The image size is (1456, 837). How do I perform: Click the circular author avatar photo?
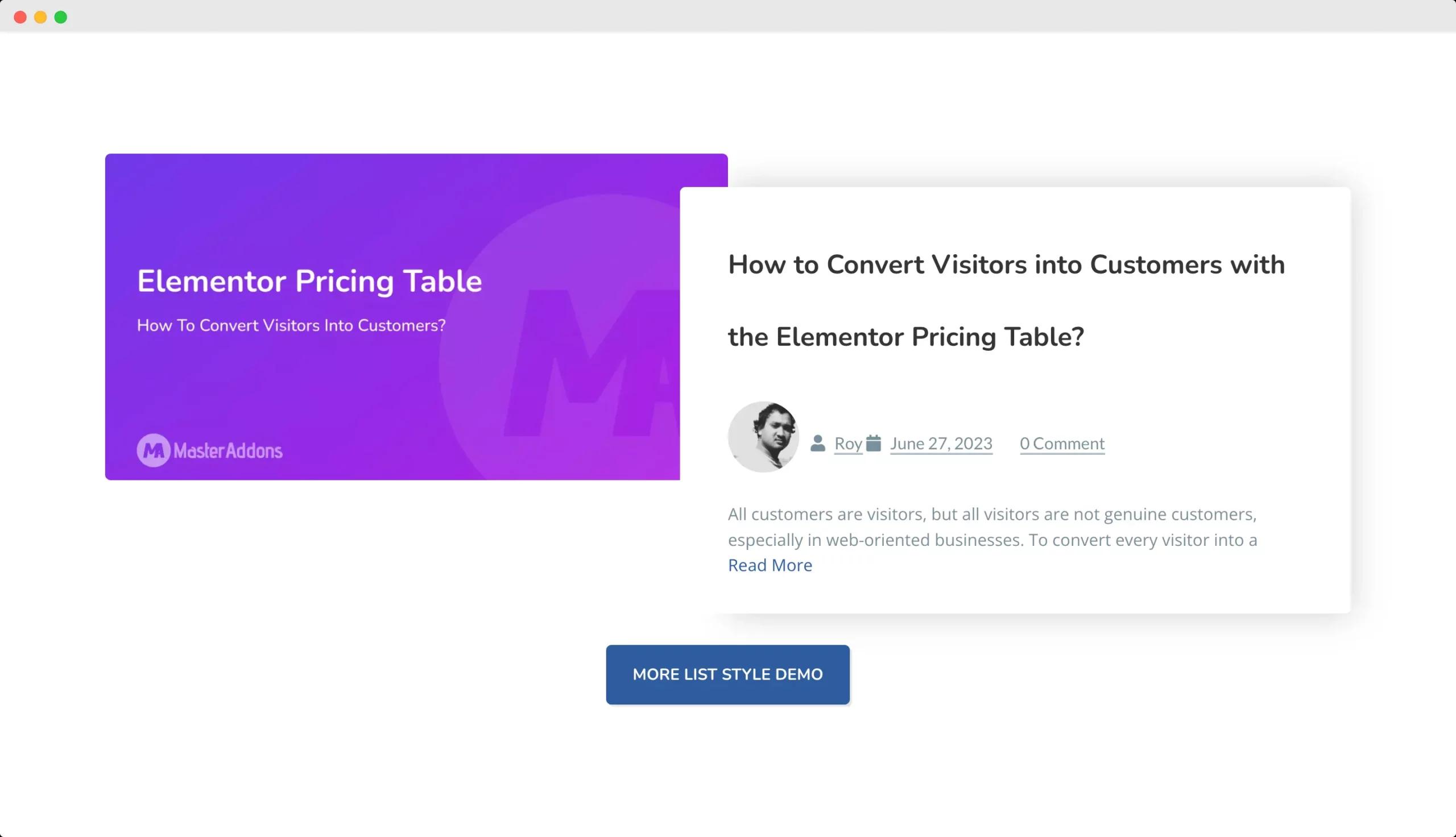coord(763,437)
